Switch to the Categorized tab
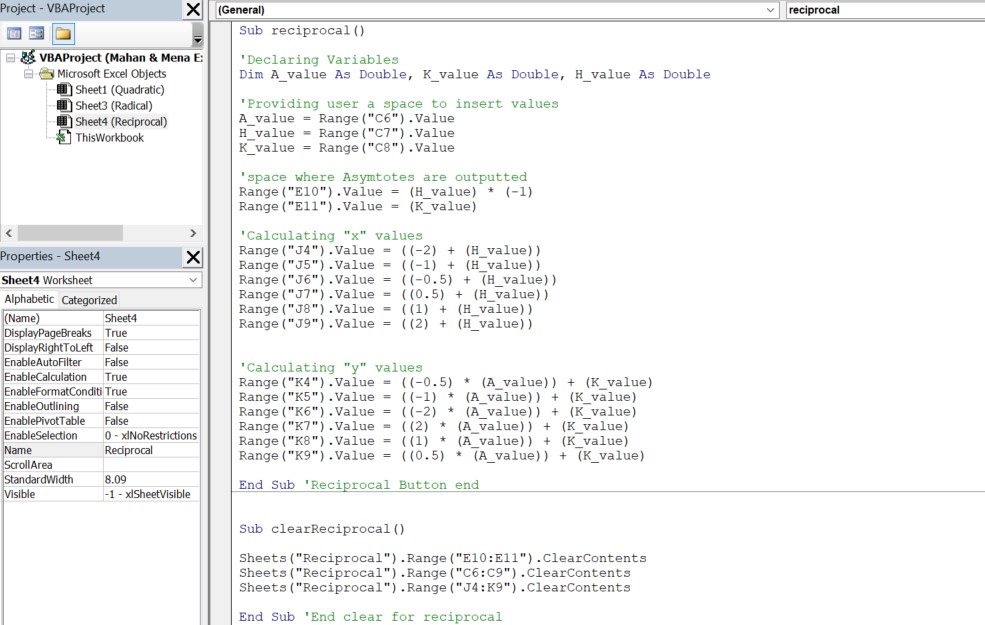Image resolution: width=985 pixels, height=625 pixels. 89,300
